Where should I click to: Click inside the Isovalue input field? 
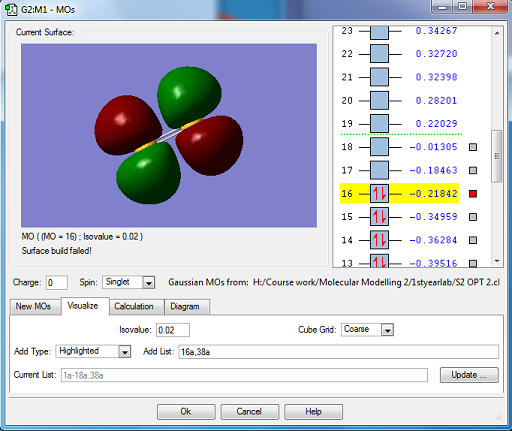click(x=173, y=330)
